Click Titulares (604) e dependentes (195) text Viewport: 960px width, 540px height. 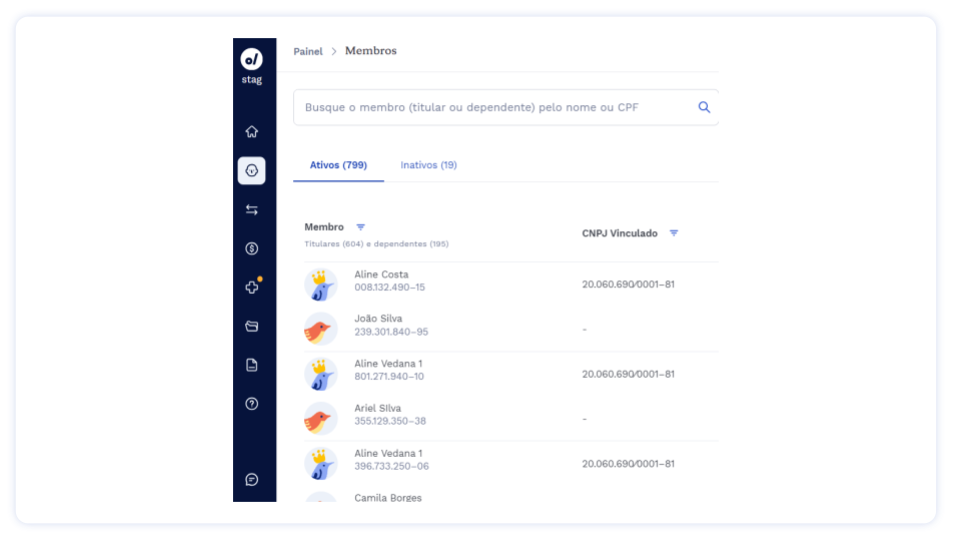pos(377,244)
